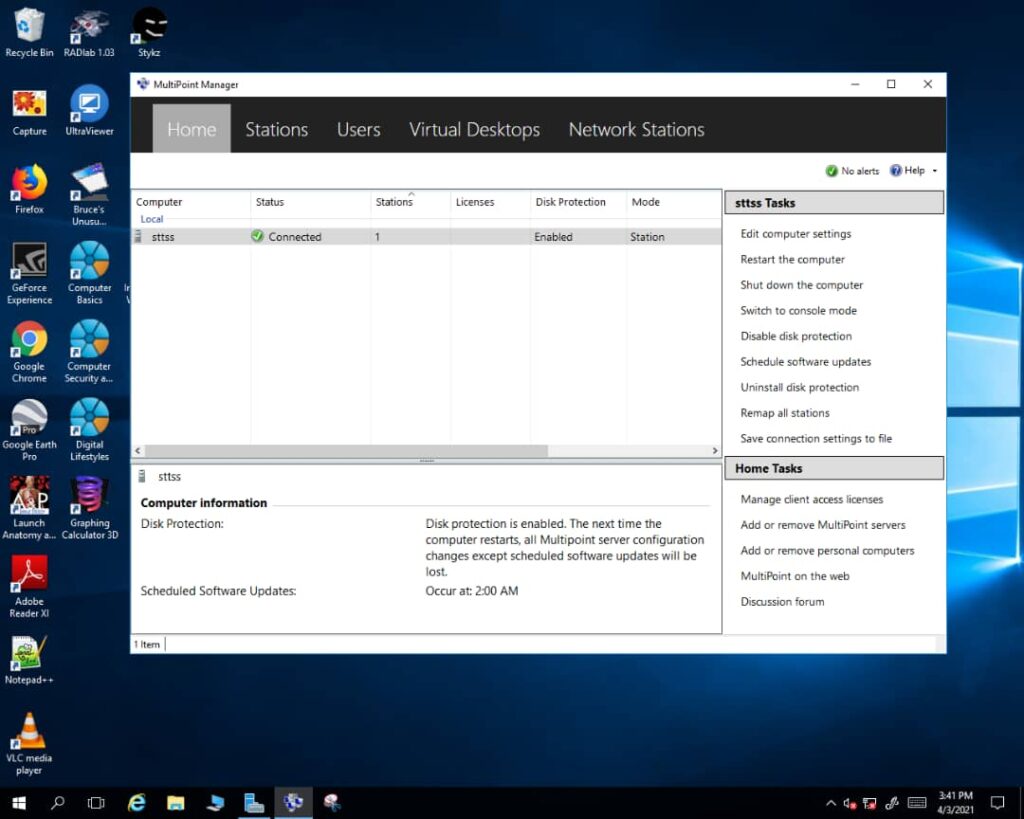Open the GeForce Experience desktop icon

(29, 274)
